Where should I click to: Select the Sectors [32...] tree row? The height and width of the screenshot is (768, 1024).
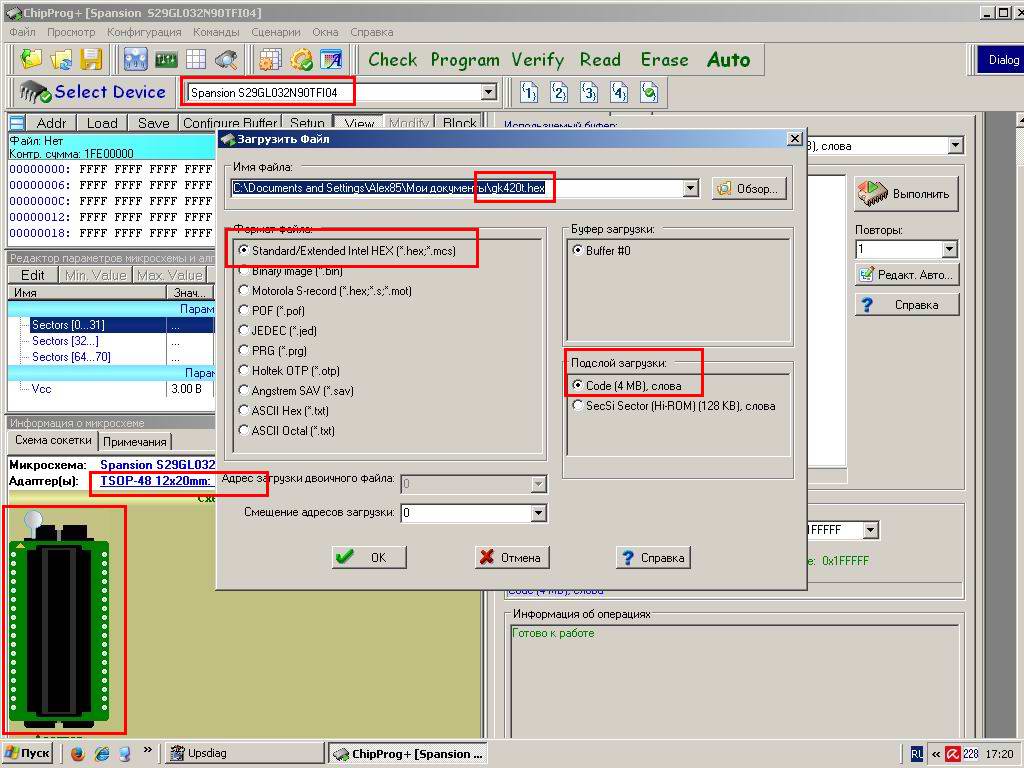click(x=65, y=341)
